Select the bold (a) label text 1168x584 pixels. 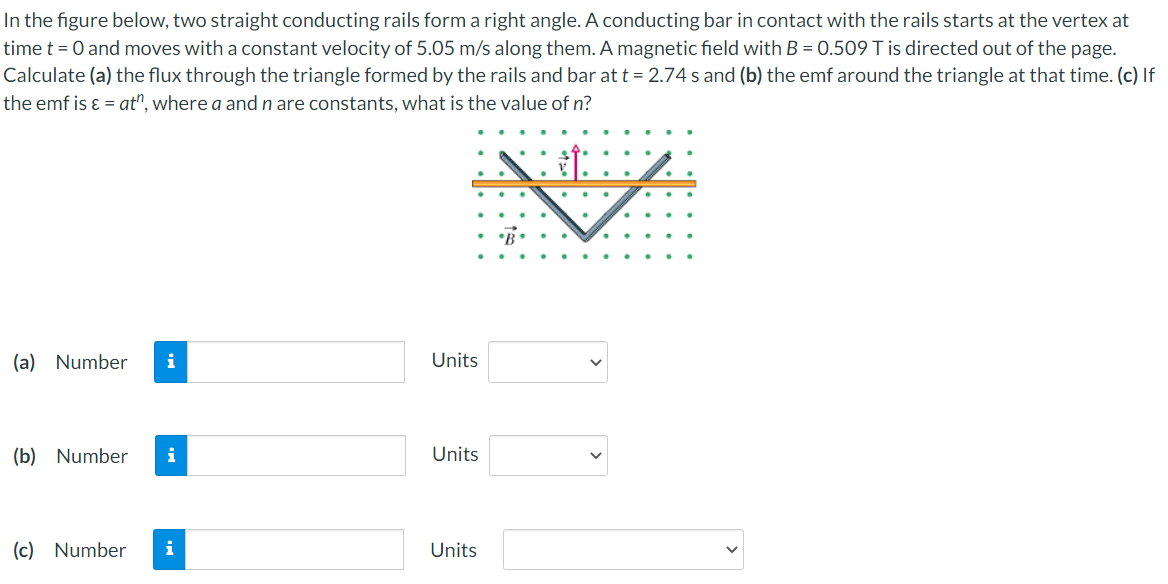pos(24,362)
